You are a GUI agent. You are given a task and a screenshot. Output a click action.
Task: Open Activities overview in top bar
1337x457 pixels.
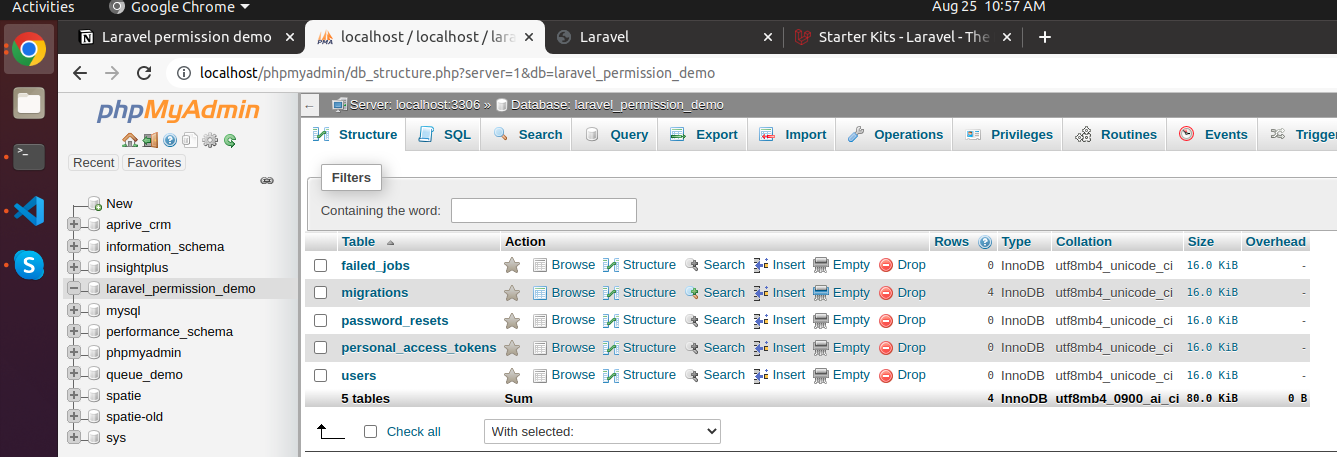click(43, 7)
